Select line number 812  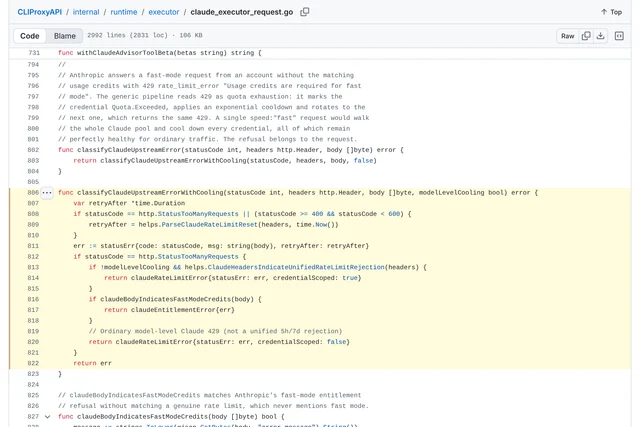pos(33,257)
